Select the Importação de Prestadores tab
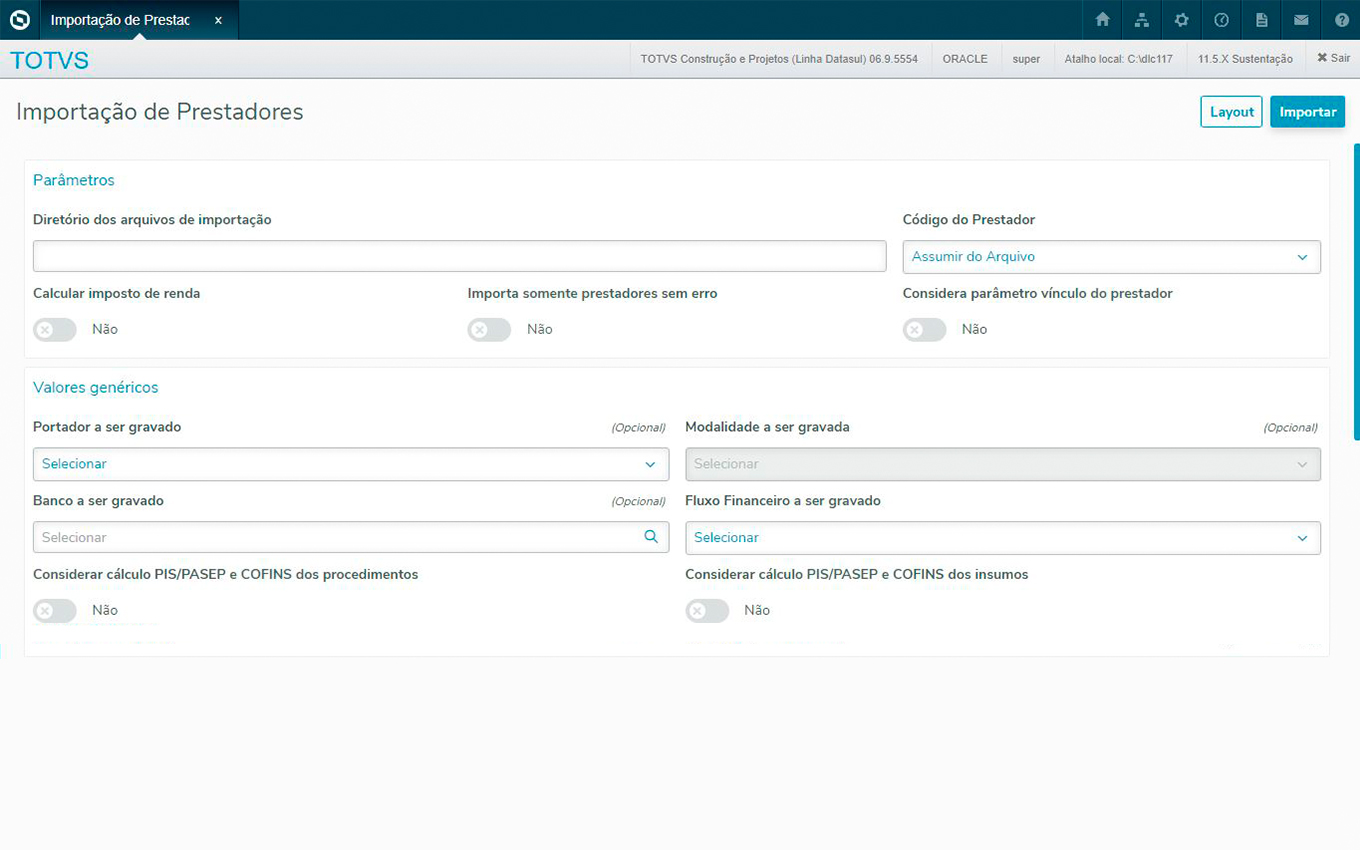1360x850 pixels. point(120,20)
